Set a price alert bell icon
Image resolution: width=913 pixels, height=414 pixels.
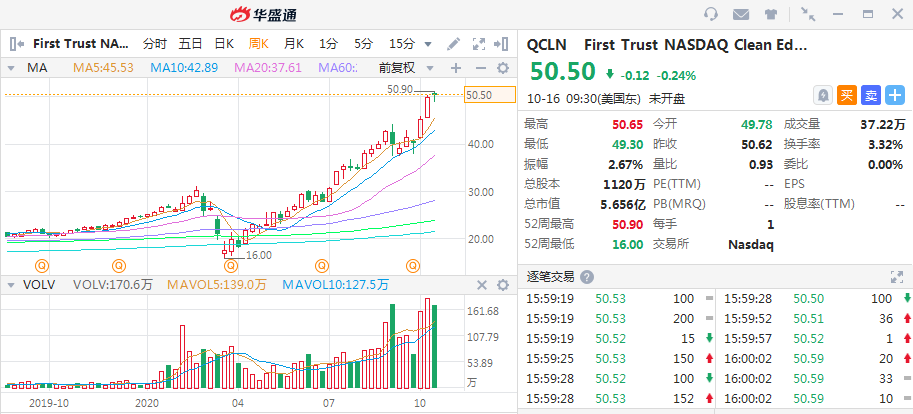pyautogui.click(x=823, y=95)
